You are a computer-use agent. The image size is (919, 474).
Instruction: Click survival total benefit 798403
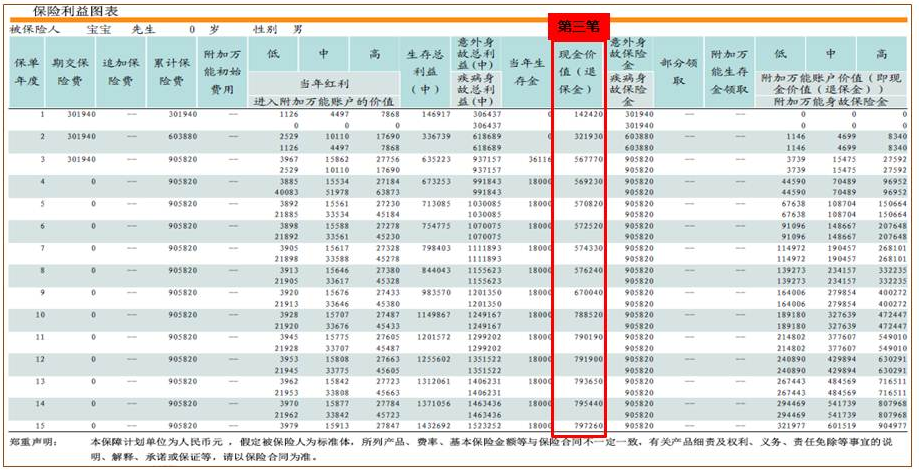[435, 248]
